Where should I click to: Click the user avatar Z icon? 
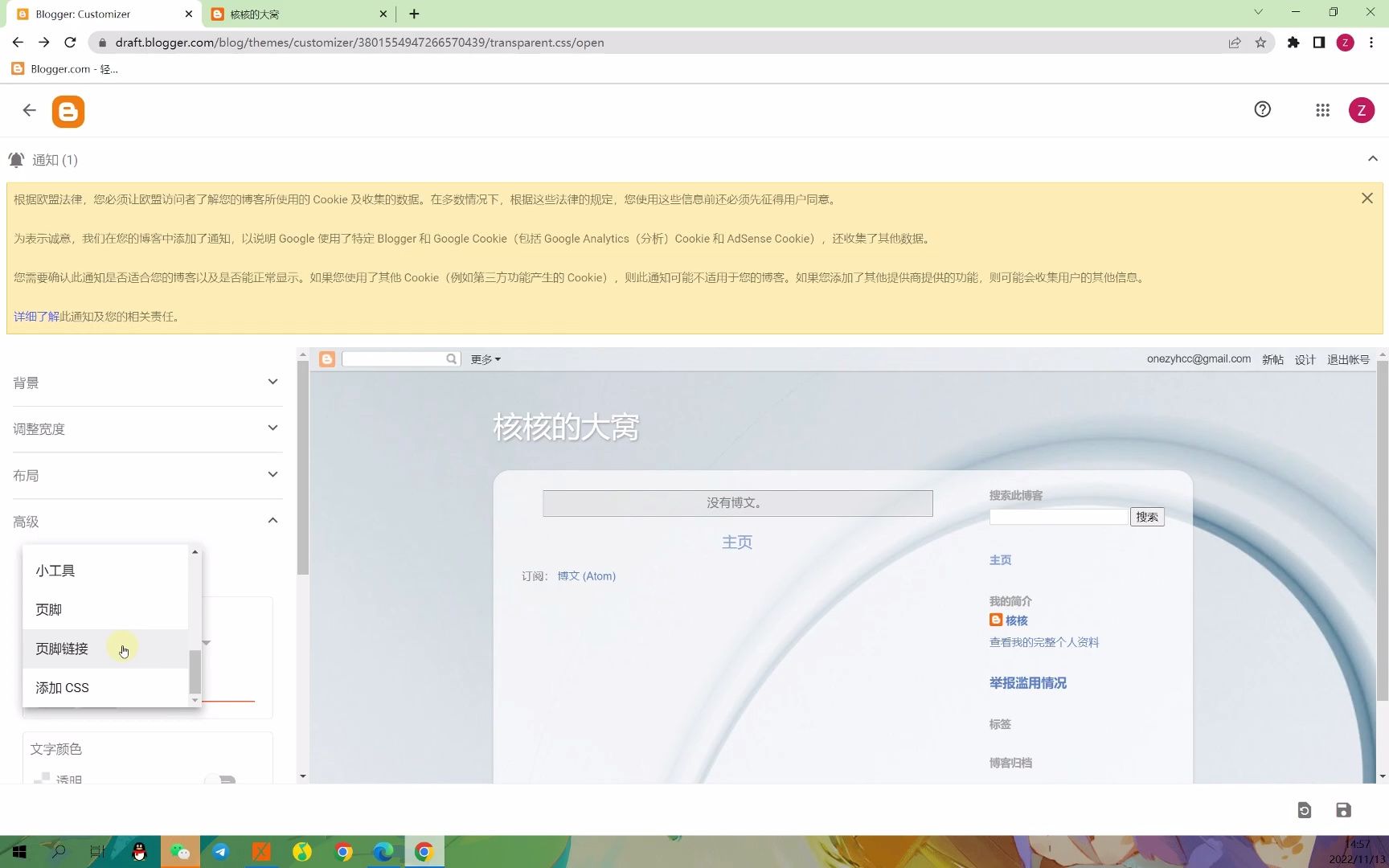click(x=1362, y=110)
